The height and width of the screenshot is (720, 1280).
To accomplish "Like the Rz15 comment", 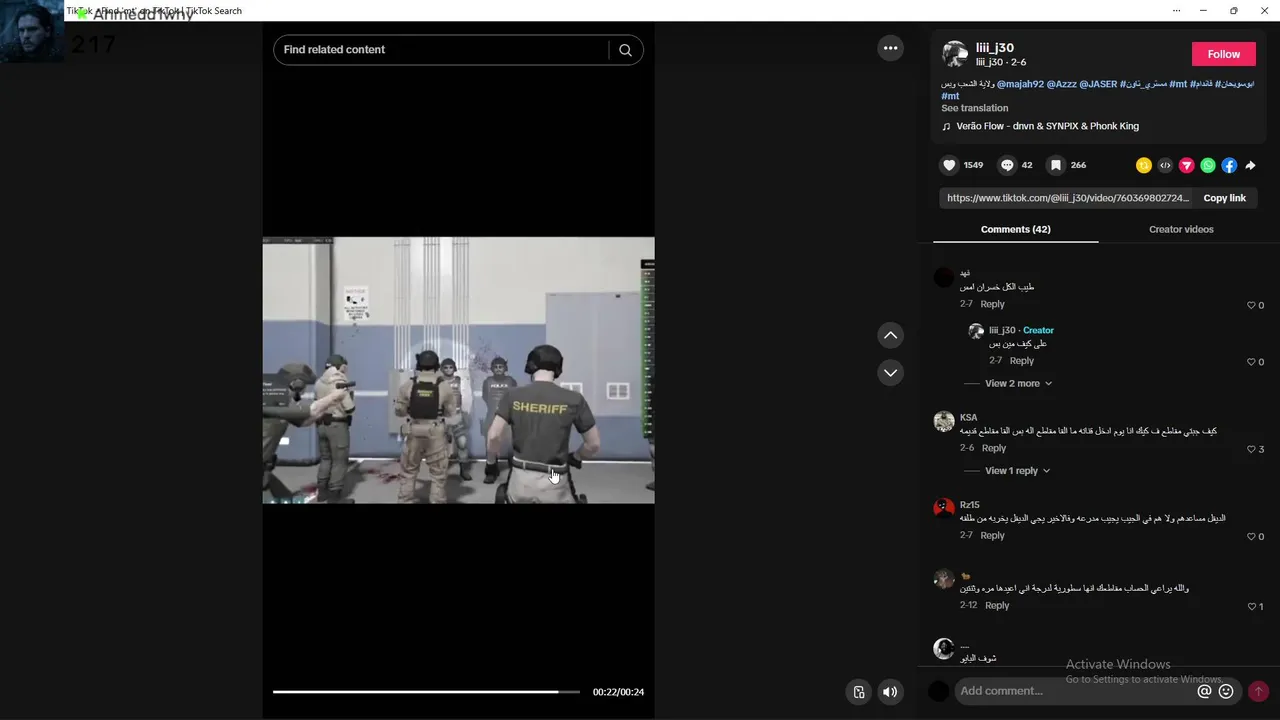I will point(1251,536).
